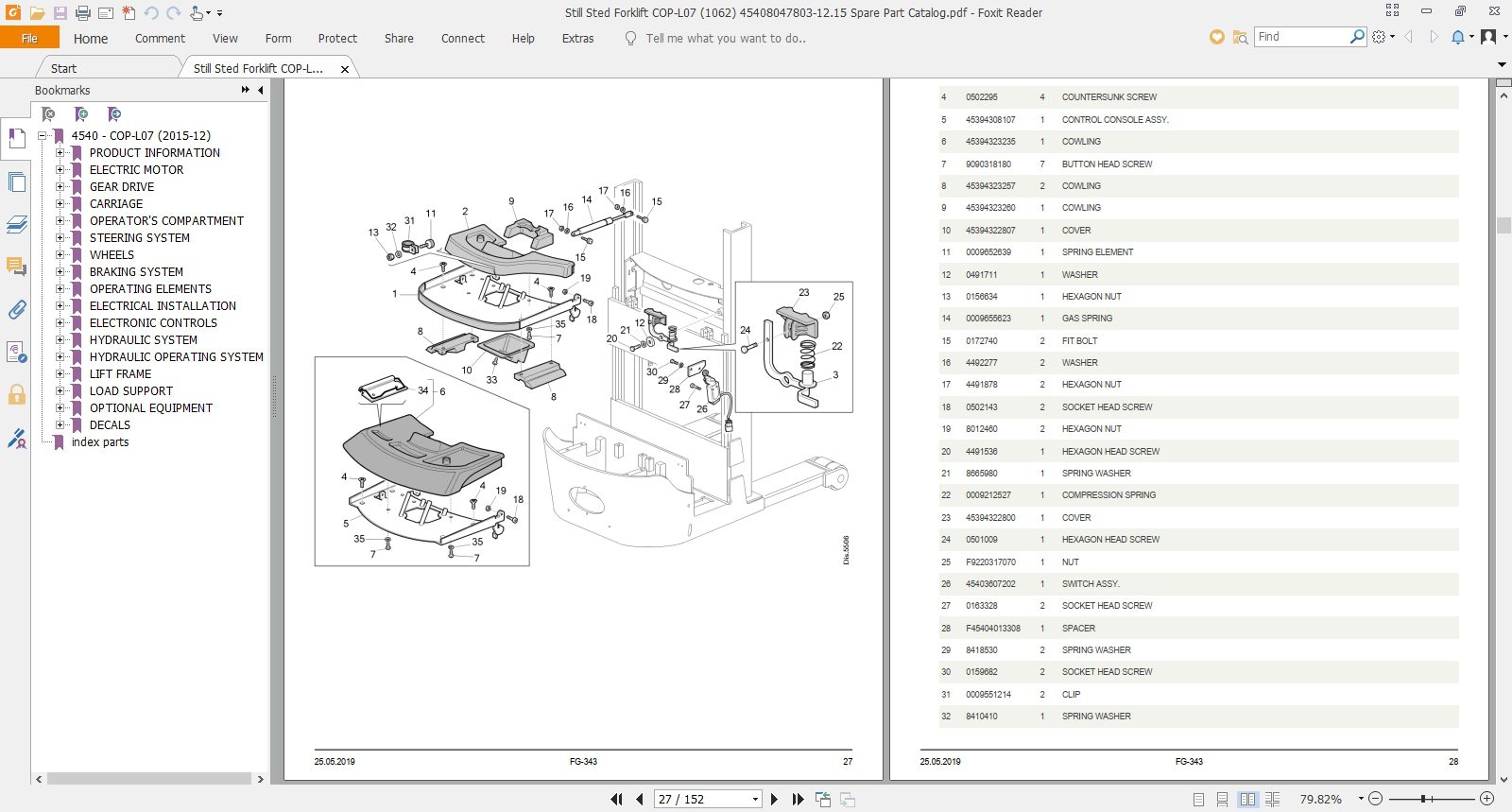Switch to Continuous Facing view mode

pyautogui.click(x=1273, y=800)
